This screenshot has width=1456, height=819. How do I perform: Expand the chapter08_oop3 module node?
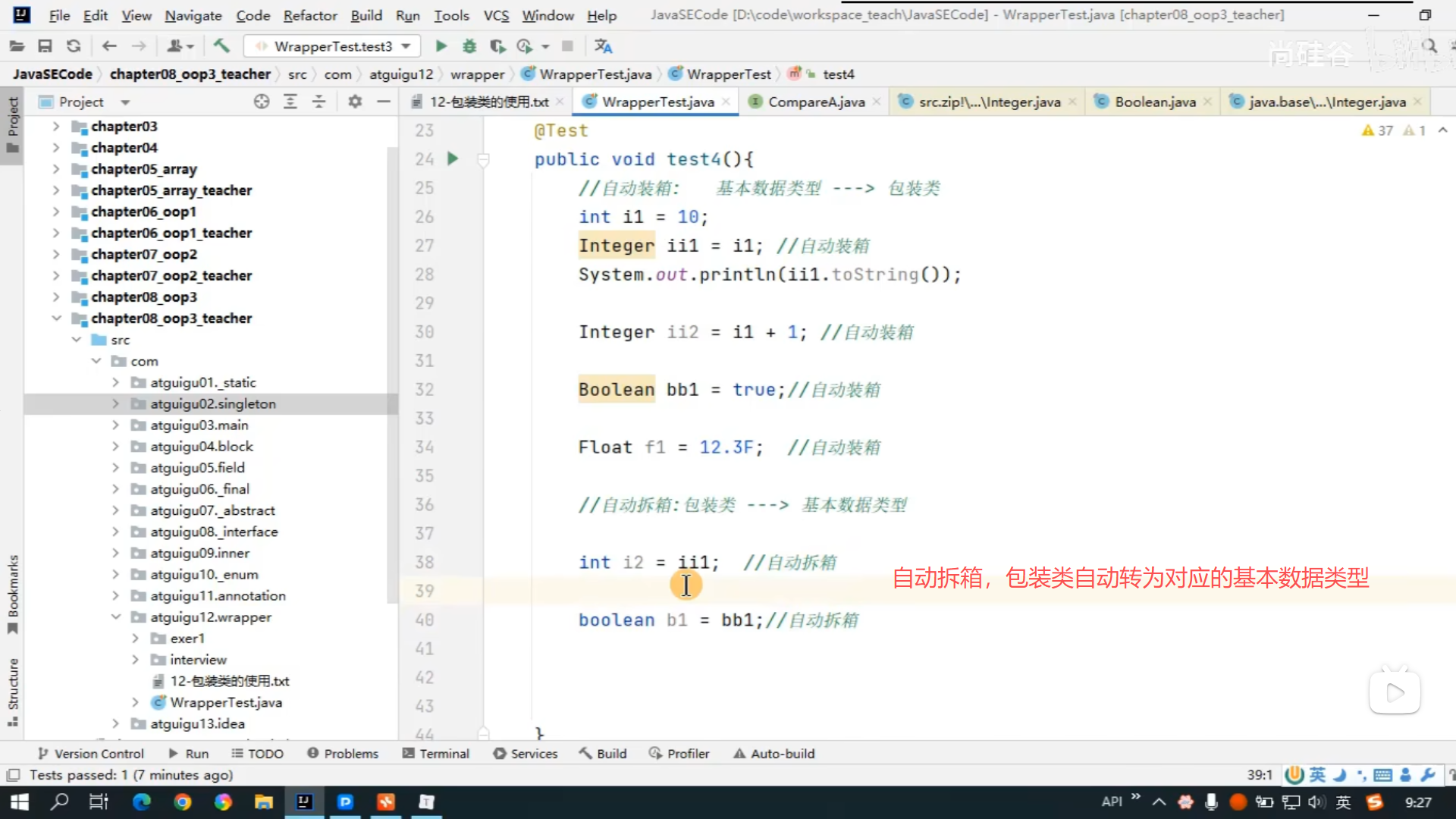pos(56,297)
